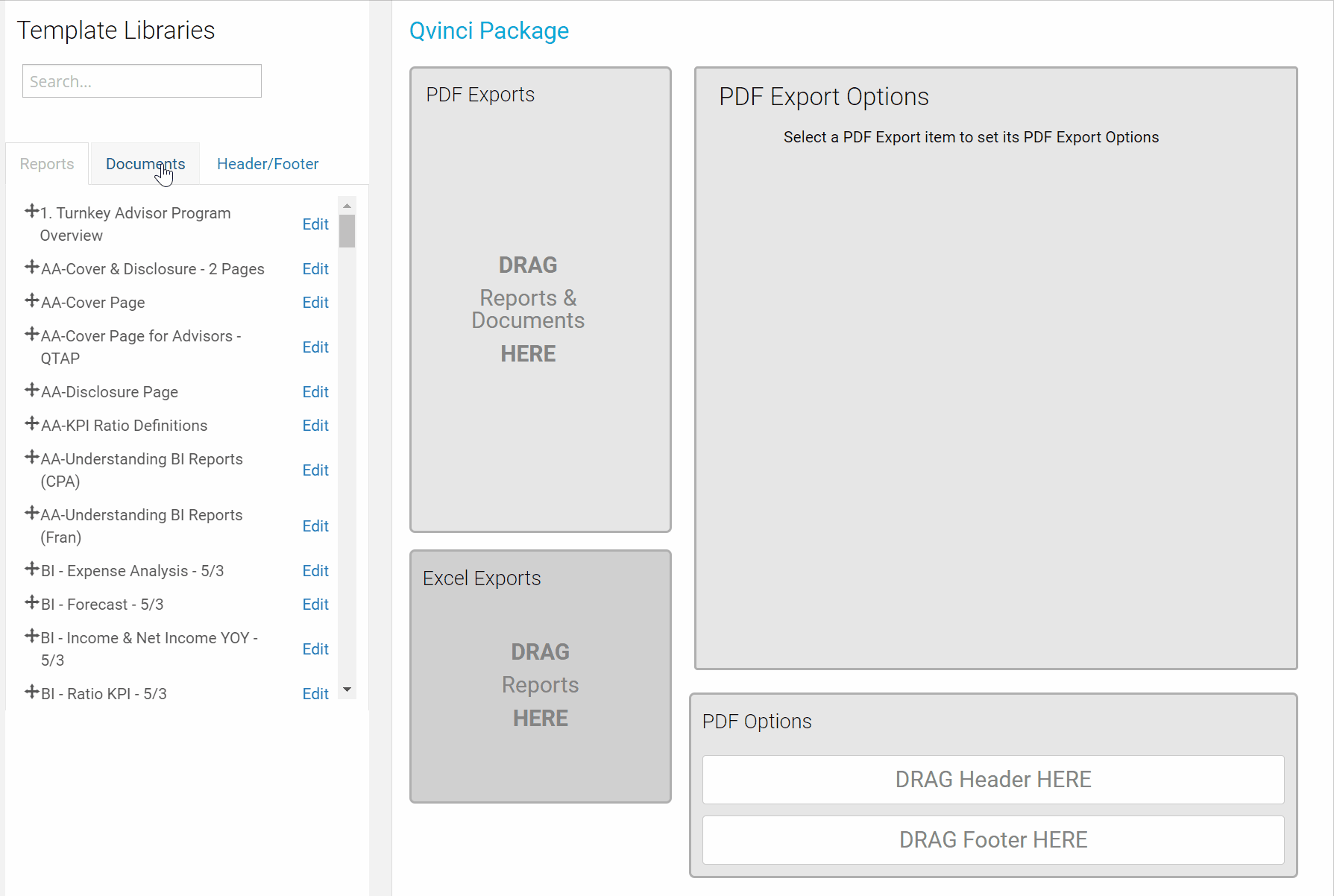The width and height of the screenshot is (1334, 896).
Task: Click Edit for BI - Ratio KPI - 5/3
Action: 315,694
